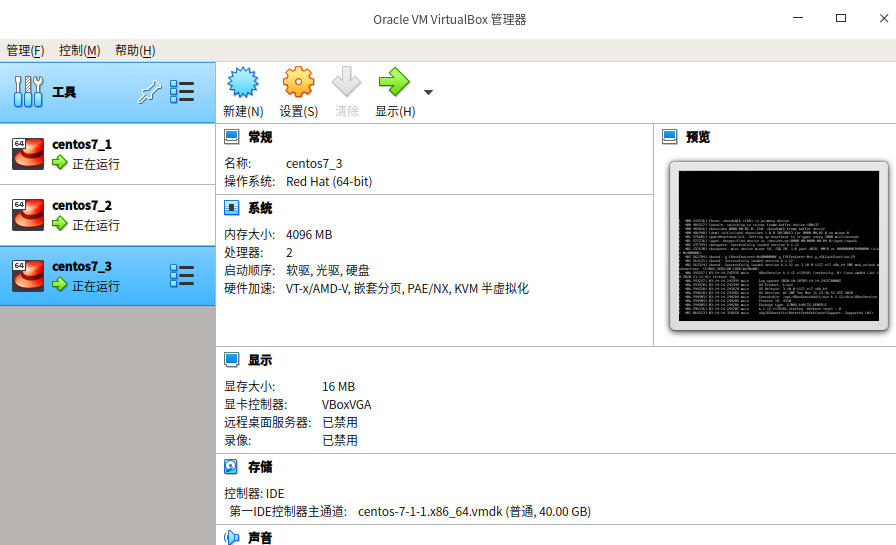Click the name value centos7_3 in 常规
The width and height of the screenshot is (896, 545).
pos(314,164)
